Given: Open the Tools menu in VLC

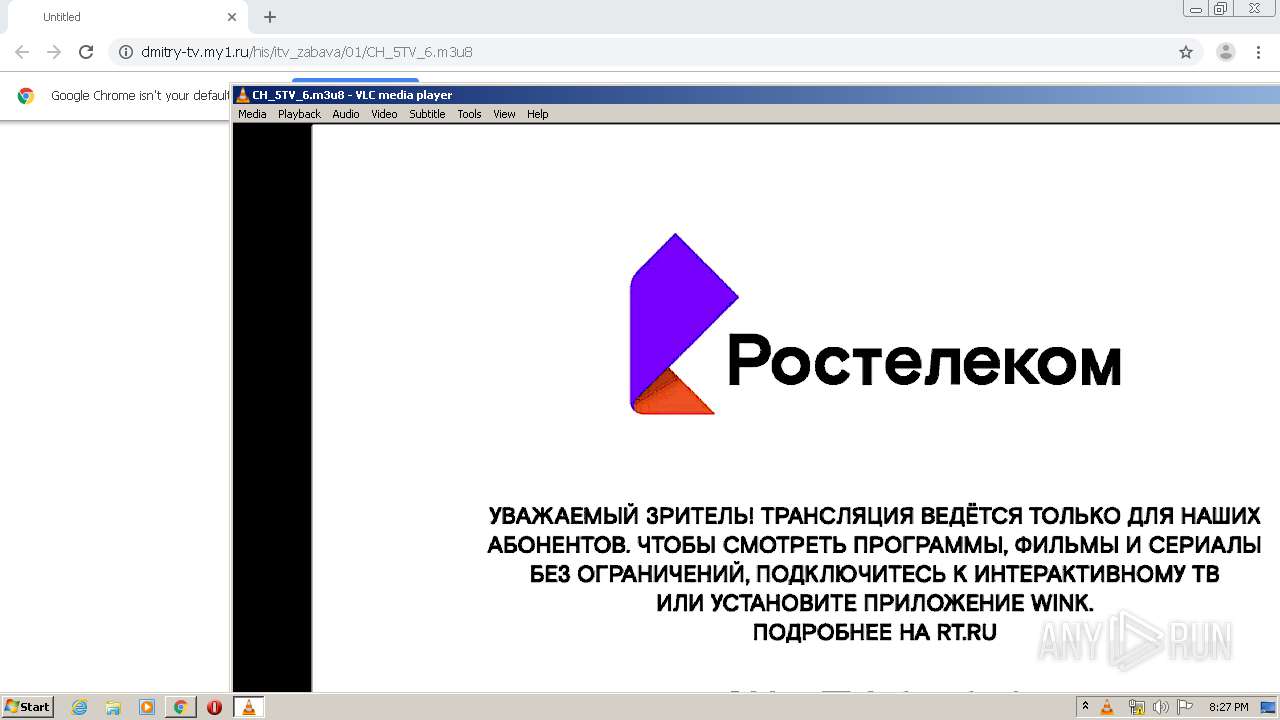Looking at the screenshot, I should (x=469, y=114).
